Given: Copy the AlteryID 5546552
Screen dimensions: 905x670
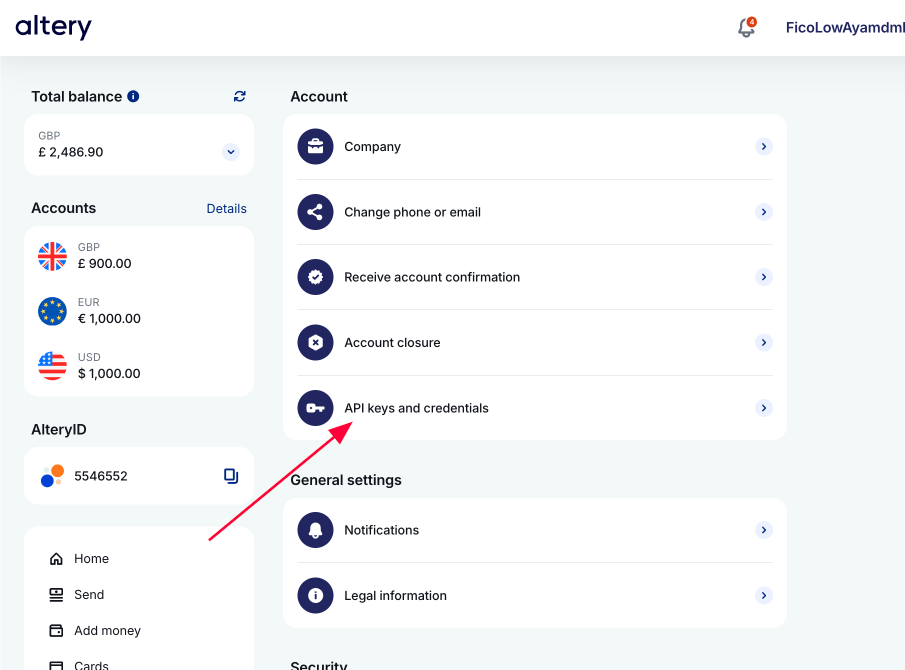Looking at the screenshot, I should click(x=231, y=476).
